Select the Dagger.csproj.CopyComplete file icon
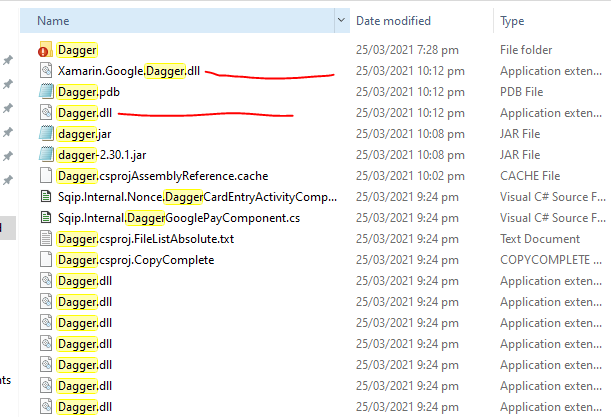The height and width of the screenshot is (417, 611). click(x=46, y=260)
